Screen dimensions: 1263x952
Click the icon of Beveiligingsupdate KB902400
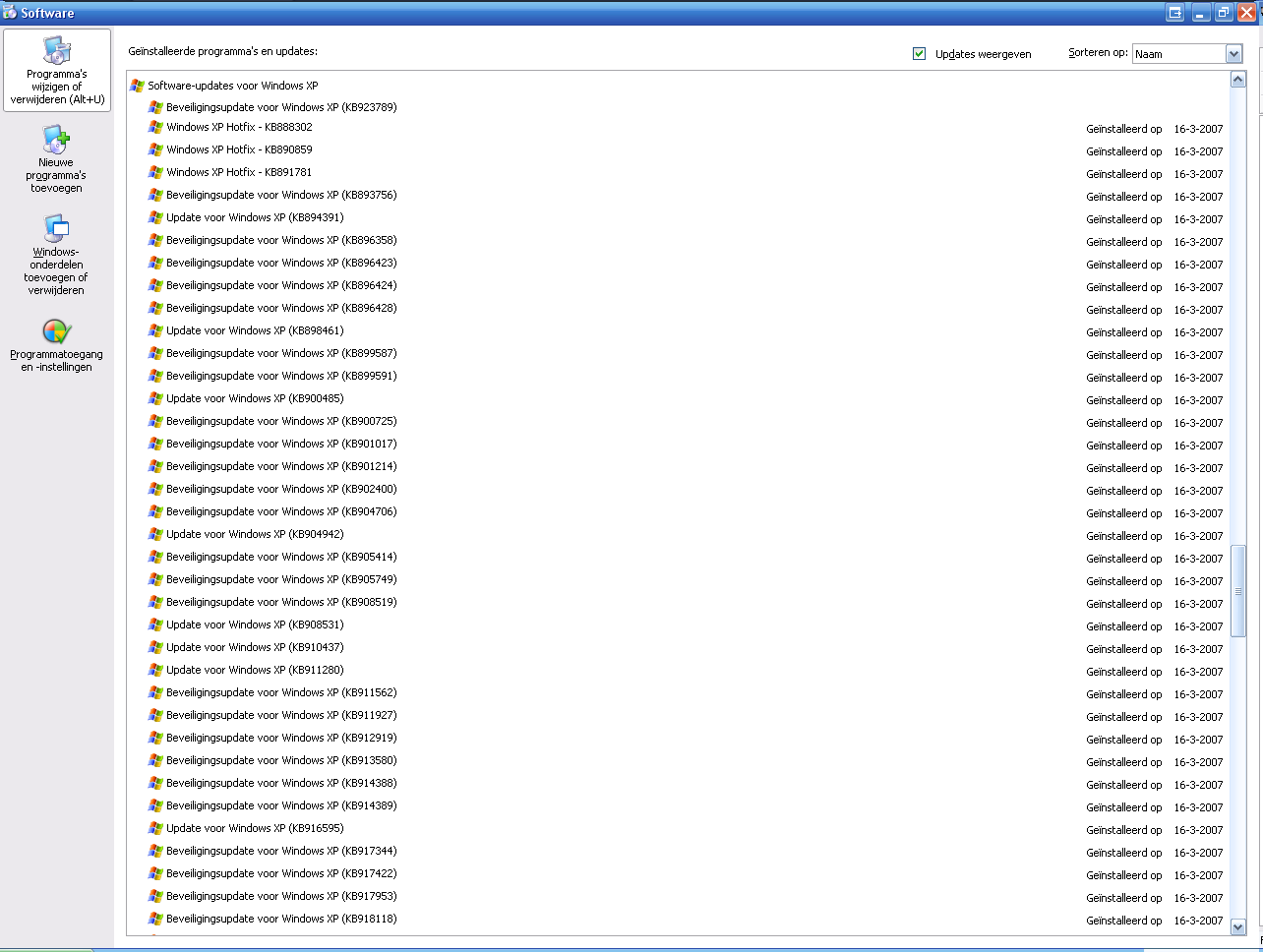(155, 489)
